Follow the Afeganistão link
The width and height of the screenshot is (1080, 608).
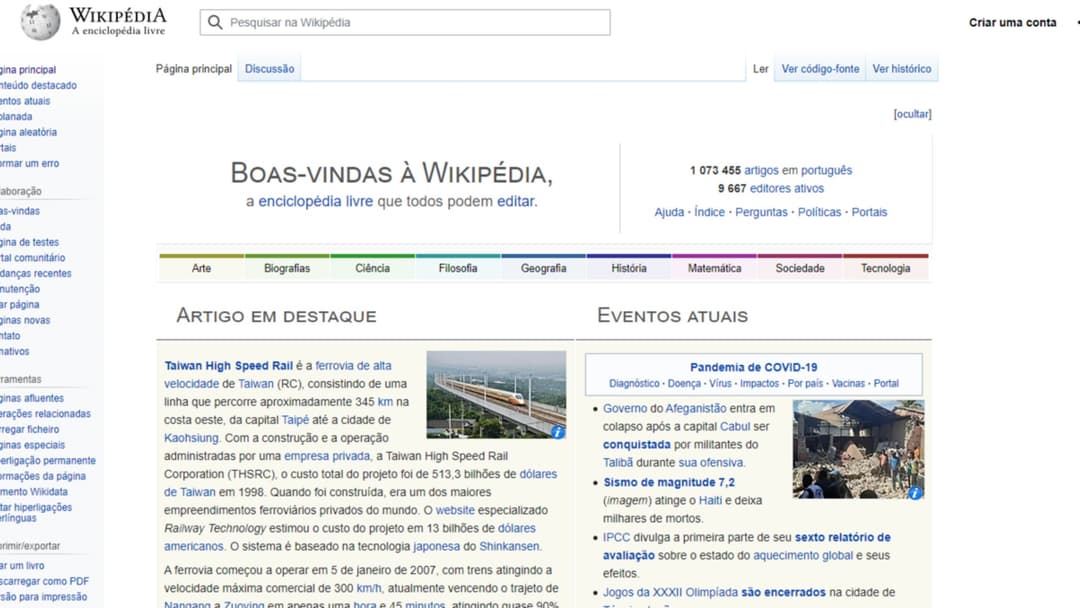[x=696, y=408]
